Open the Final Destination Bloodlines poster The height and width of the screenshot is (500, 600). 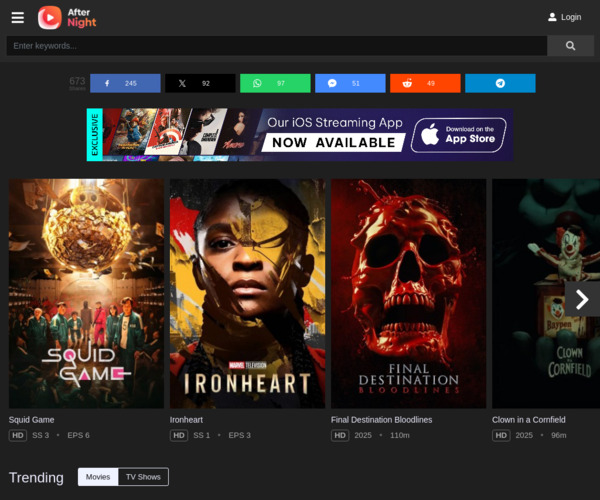pyautogui.click(x=409, y=293)
